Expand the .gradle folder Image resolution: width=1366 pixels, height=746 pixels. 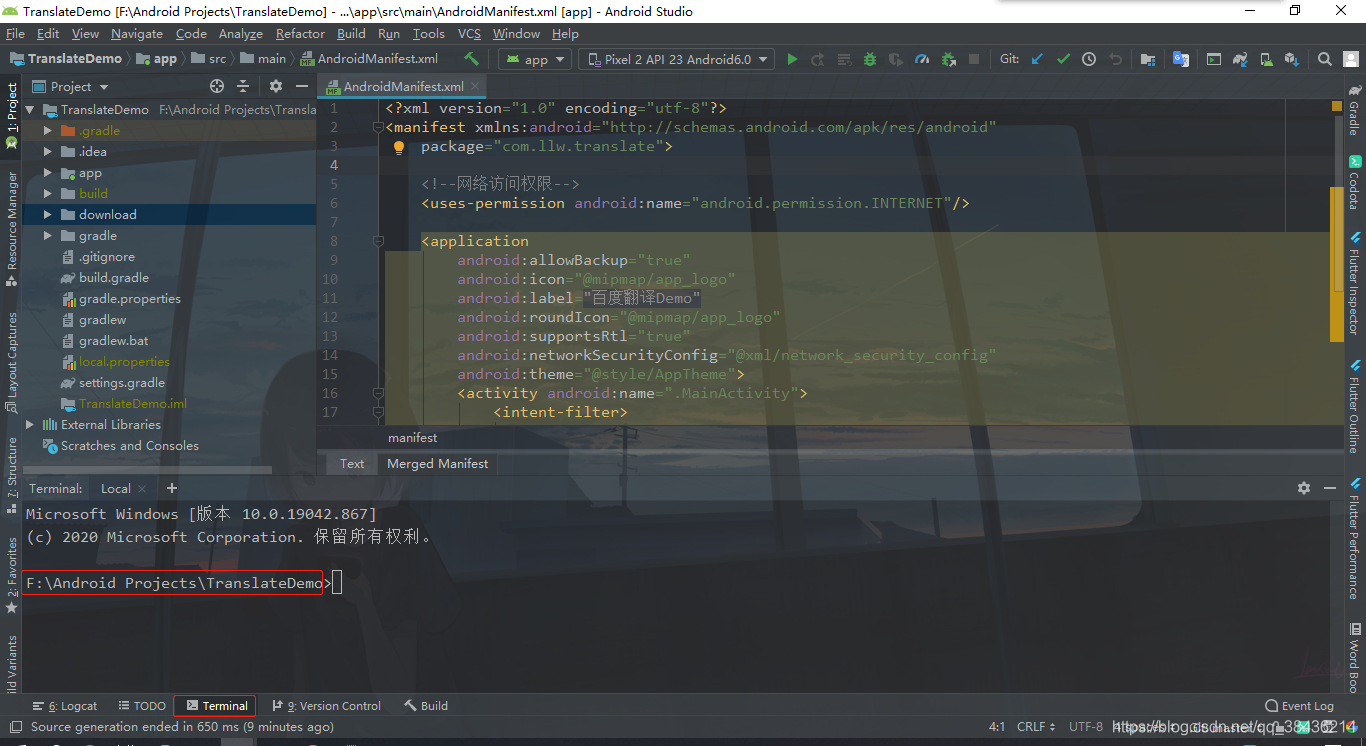pos(48,130)
